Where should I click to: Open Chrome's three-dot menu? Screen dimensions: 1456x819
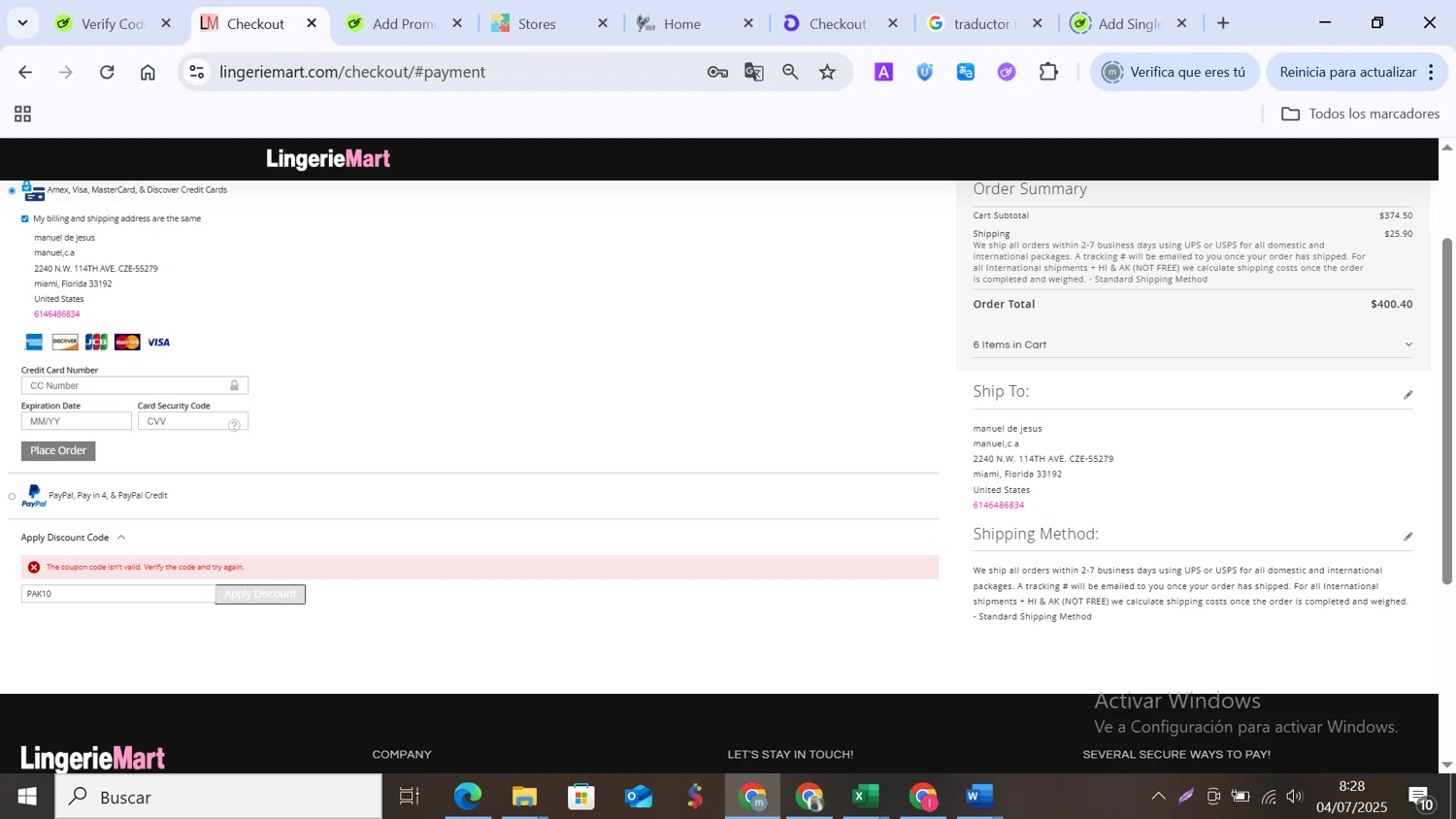(1431, 72)
